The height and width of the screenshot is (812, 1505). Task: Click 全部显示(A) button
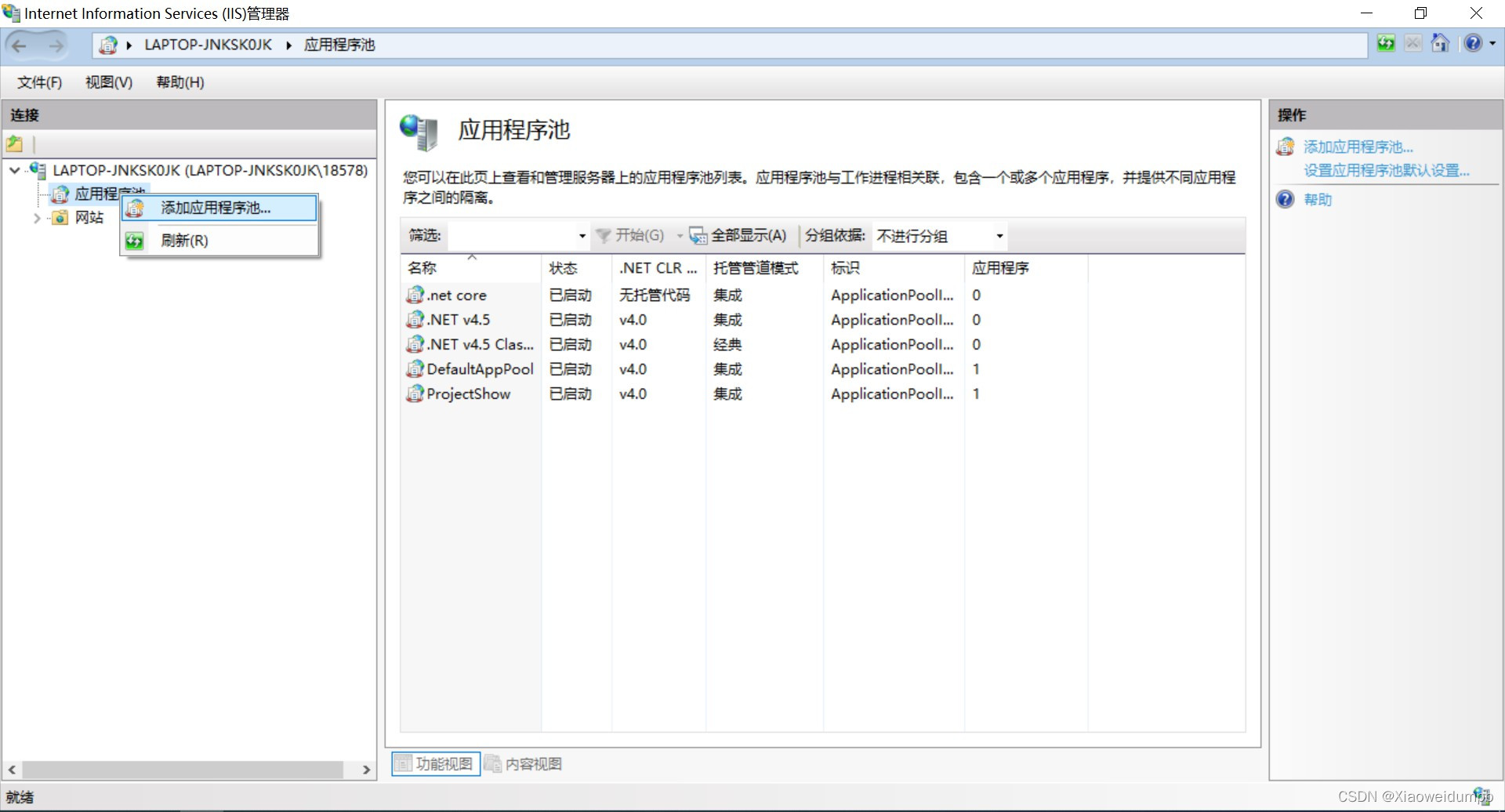tap(738, 235)
